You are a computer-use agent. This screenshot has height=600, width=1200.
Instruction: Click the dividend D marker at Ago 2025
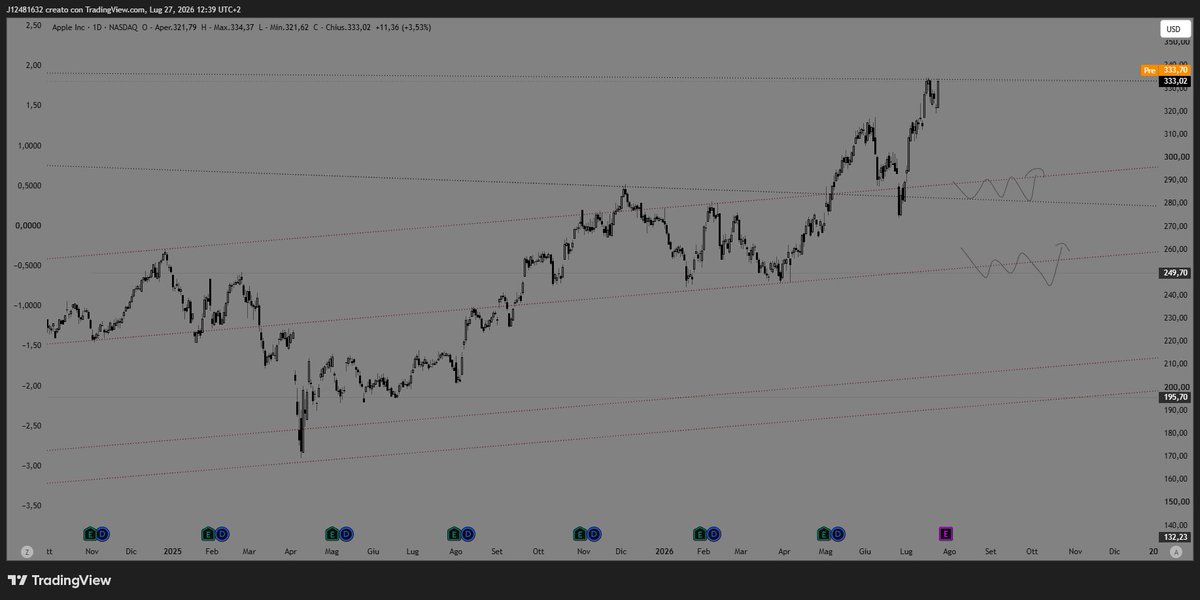click(x=467, y=532)
